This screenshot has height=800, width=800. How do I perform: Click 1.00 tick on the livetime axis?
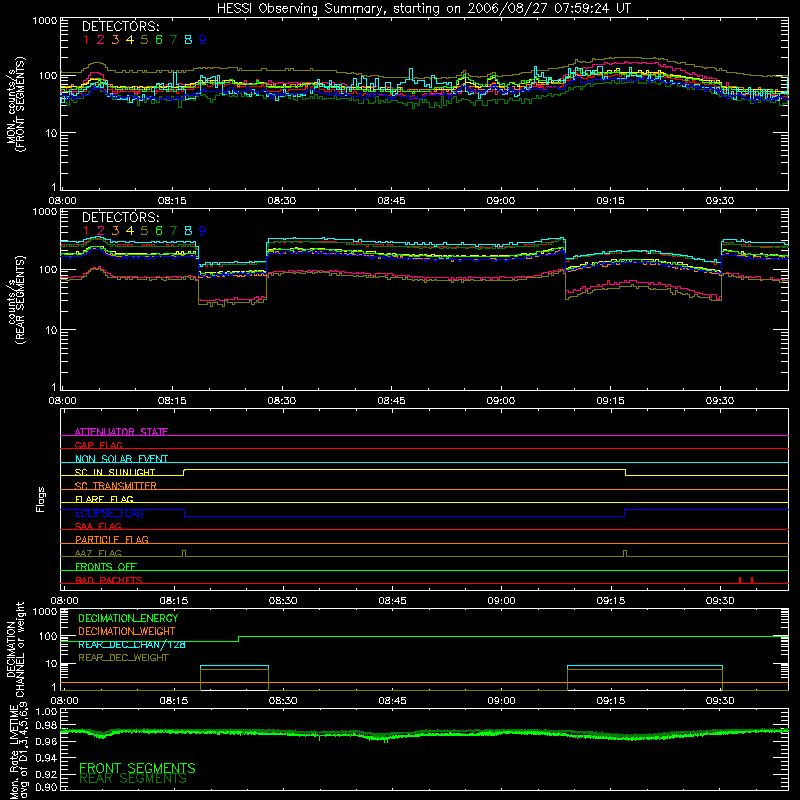coord(46,711)
